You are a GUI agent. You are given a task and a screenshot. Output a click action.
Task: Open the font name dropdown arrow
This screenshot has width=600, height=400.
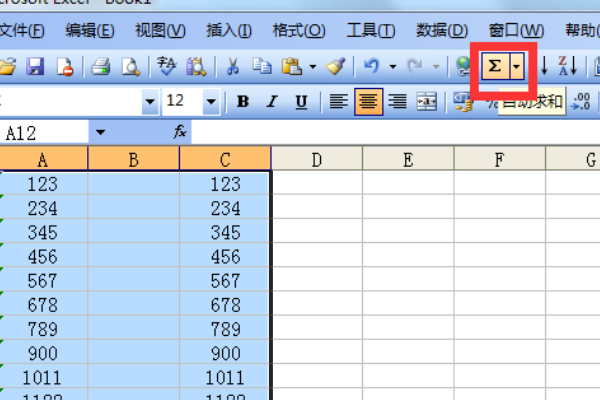coord(150,102)
